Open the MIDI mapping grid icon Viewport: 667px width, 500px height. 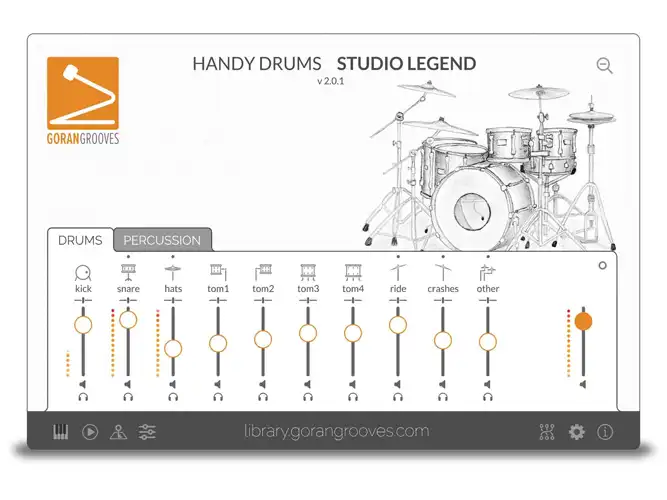coord(547,432)
